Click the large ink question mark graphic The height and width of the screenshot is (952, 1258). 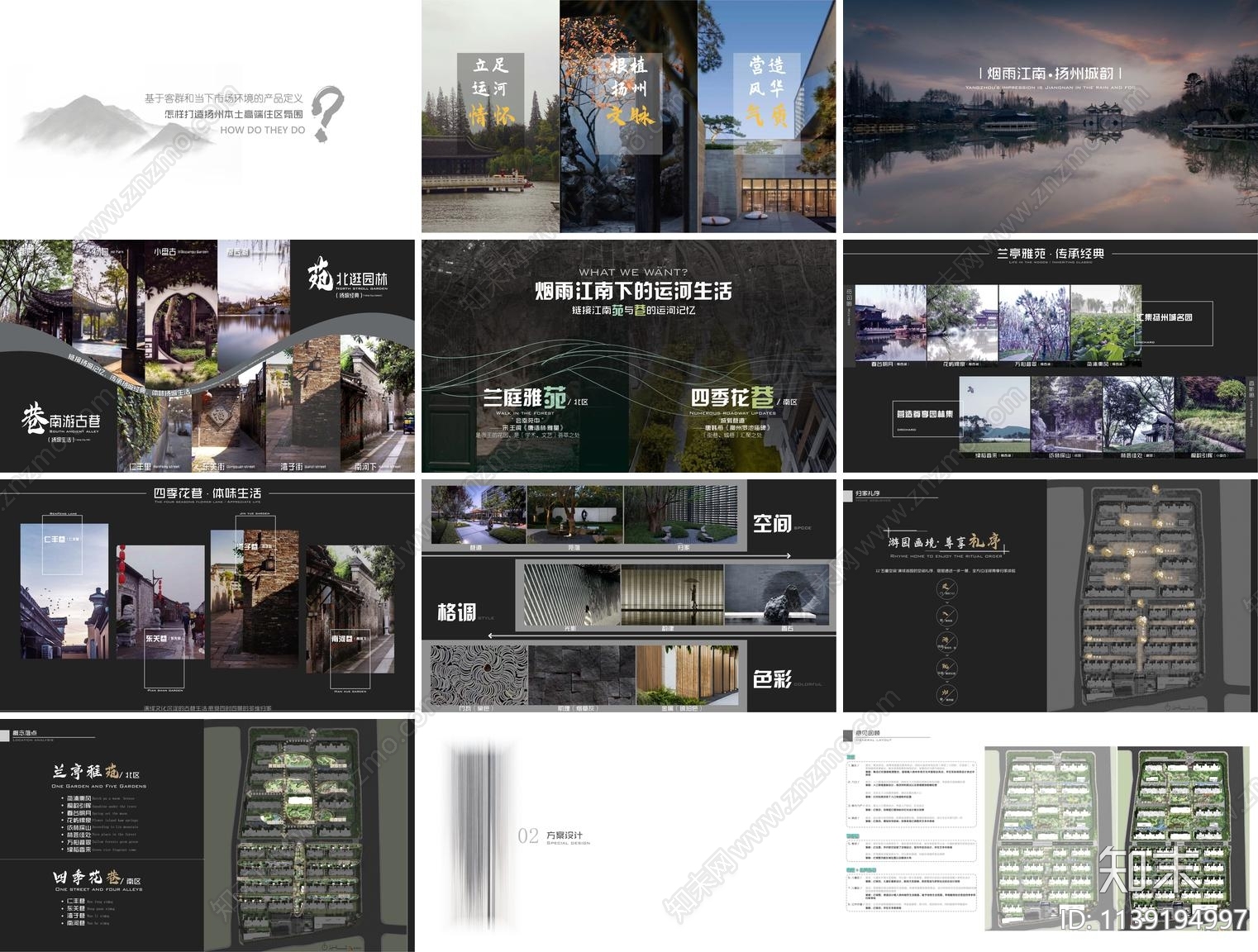[x=327, y=114]
